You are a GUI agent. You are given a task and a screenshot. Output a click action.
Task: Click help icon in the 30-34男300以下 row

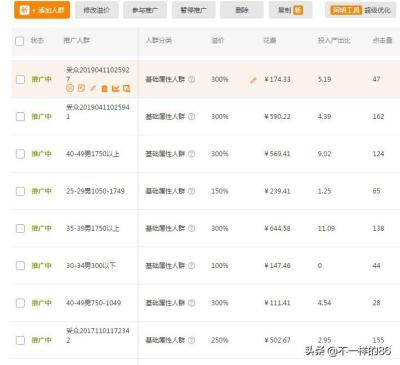pos(192,266)
